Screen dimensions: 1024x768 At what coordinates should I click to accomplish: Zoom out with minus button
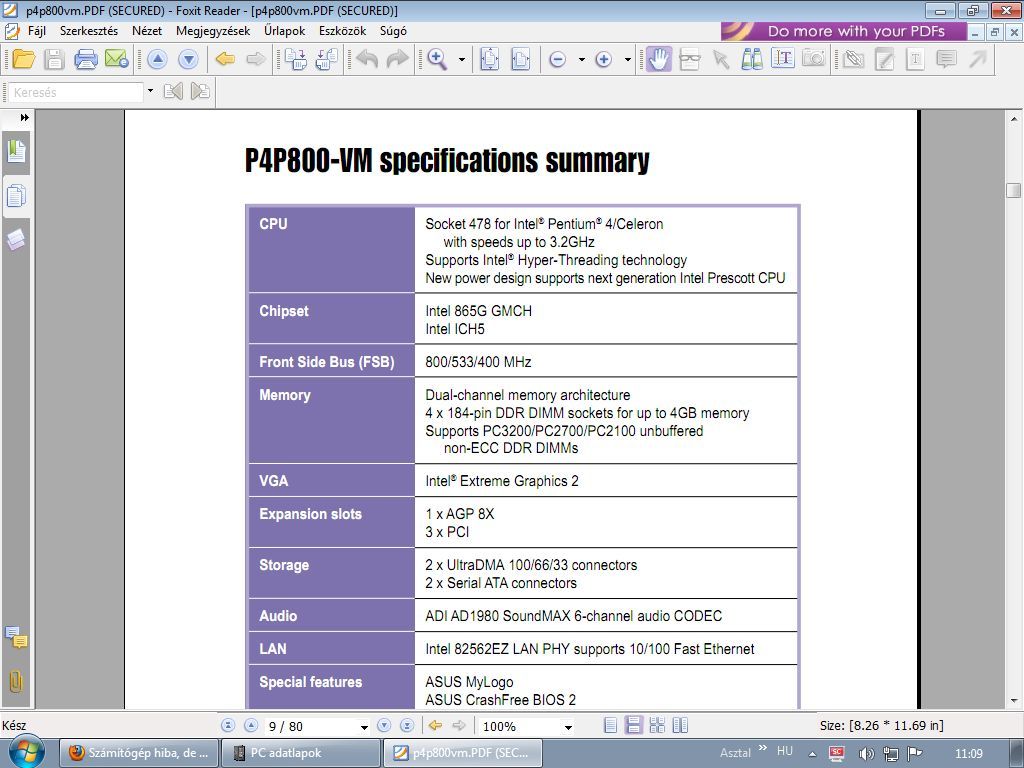click(x=557, y=59)
